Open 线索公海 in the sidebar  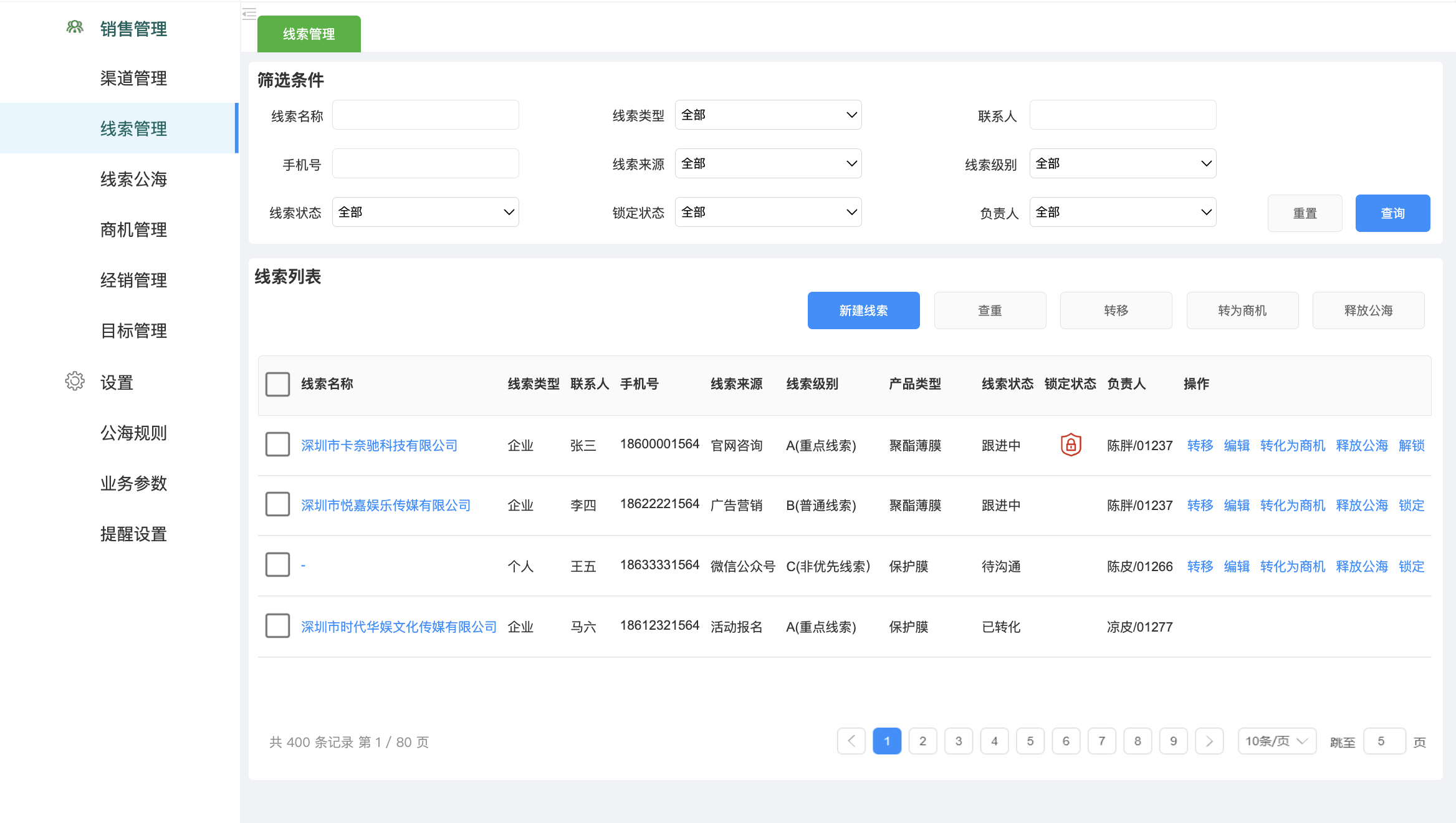pos(133,180)
